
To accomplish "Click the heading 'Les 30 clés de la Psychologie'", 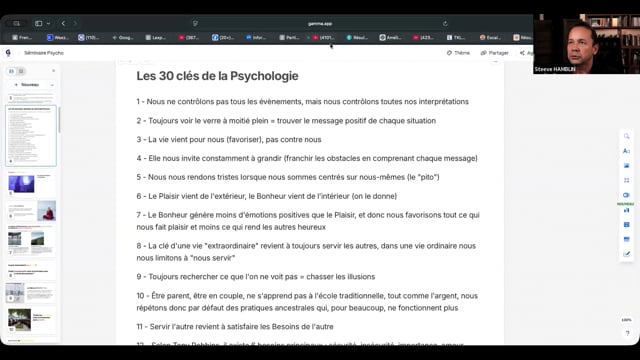I will click(217, 76).
